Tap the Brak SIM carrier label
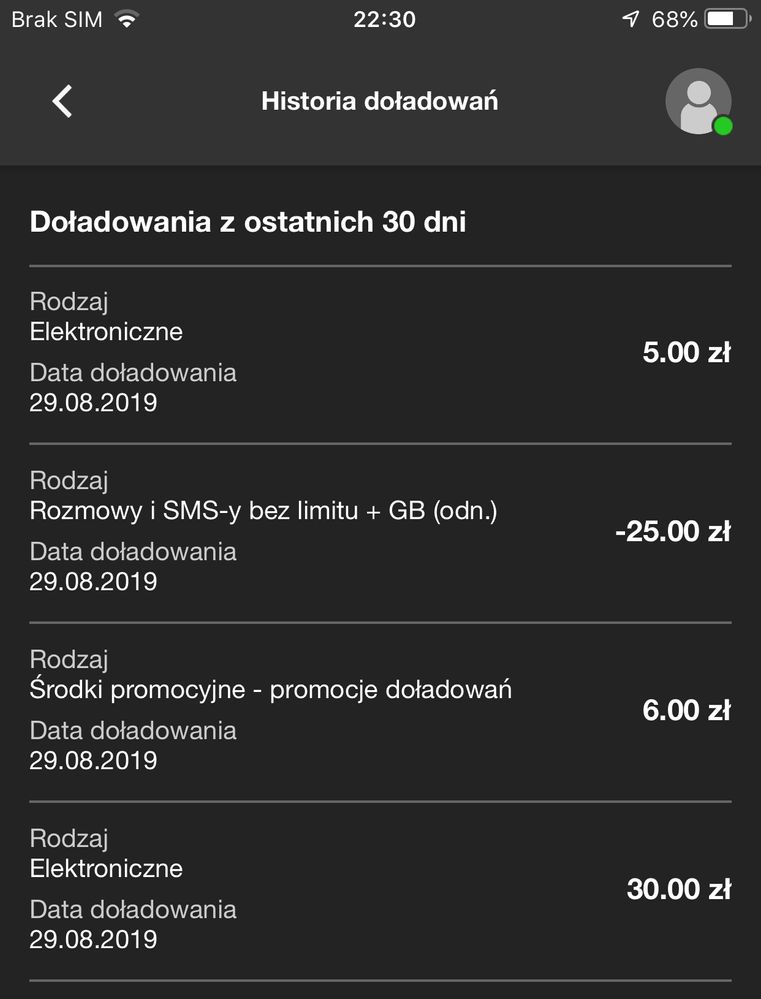The width and height of the screenshot is (761, 999). [x=57, y=20]
